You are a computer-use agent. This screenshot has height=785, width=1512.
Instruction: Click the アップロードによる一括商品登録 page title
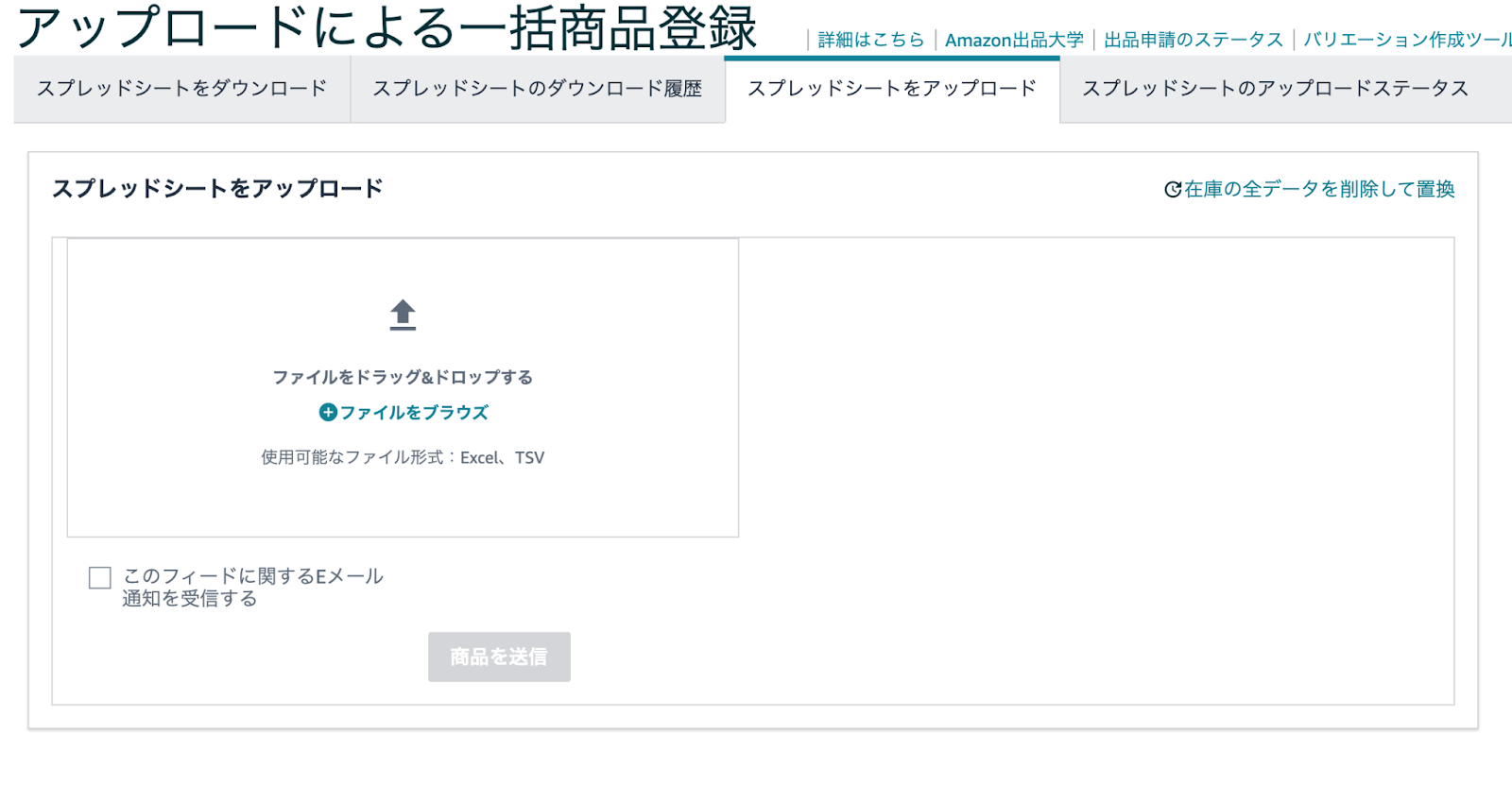pos(387,27)
